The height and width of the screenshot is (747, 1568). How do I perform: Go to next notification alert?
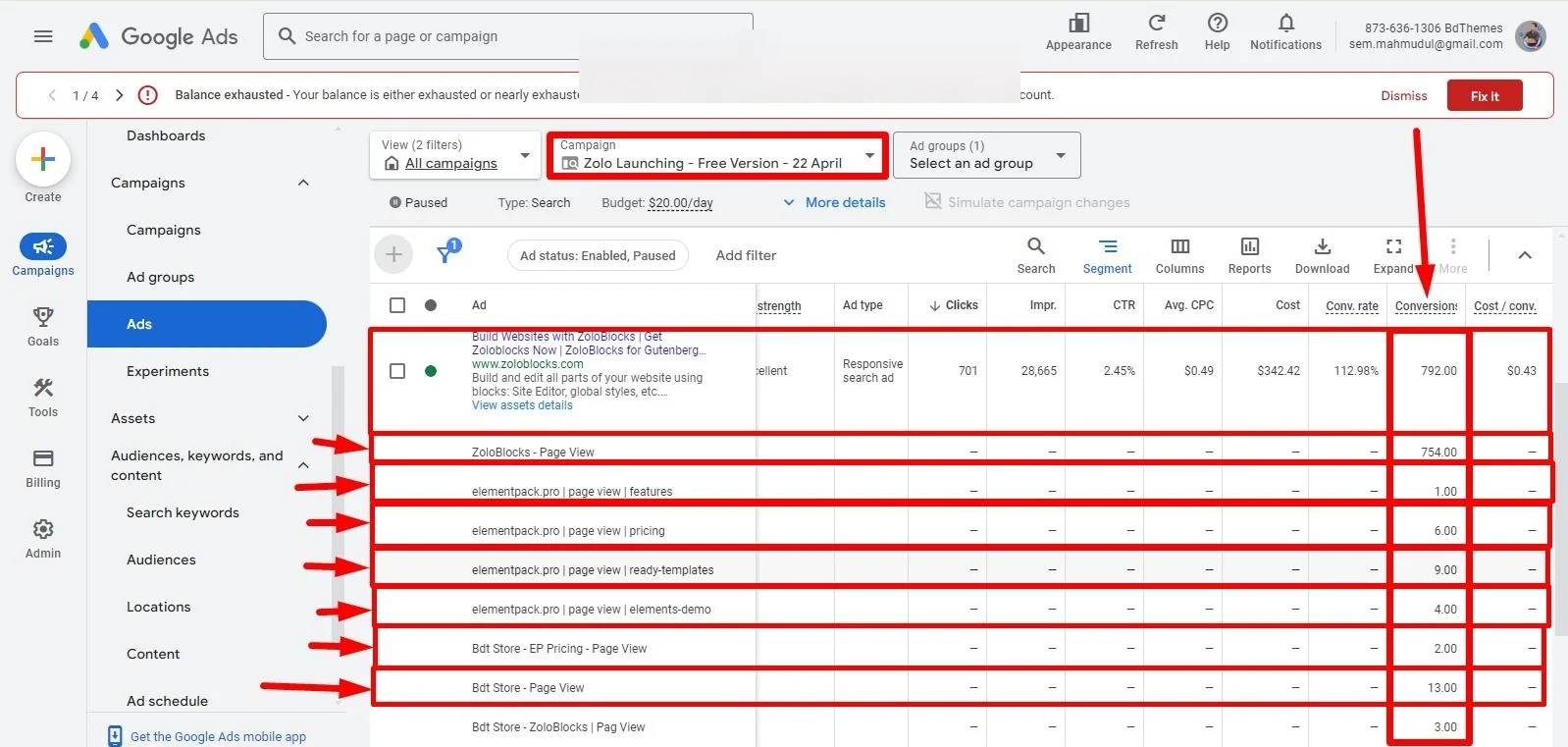click(x=119, y=95)
